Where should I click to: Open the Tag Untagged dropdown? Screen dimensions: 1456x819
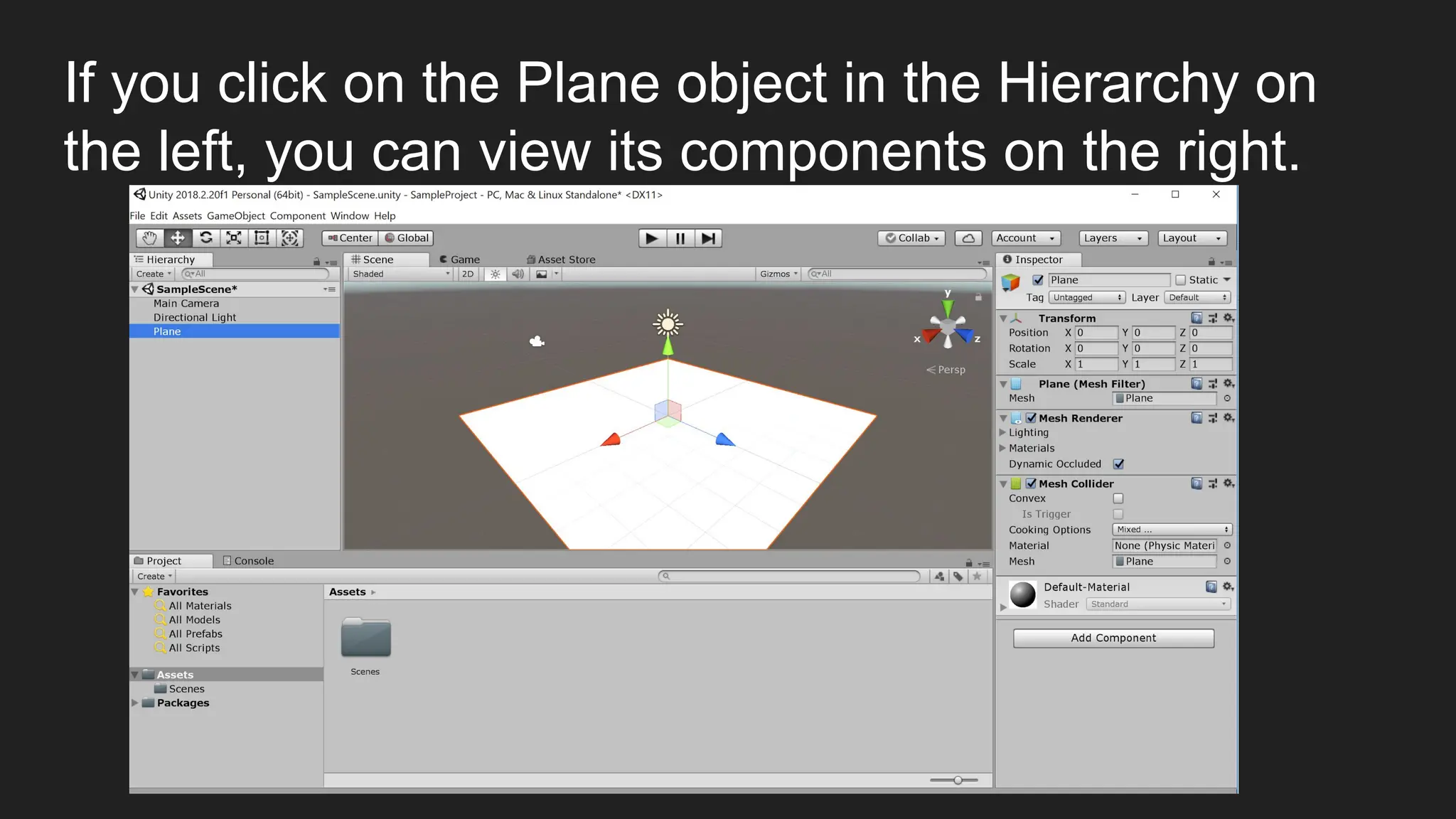[x=1087, y=298]
